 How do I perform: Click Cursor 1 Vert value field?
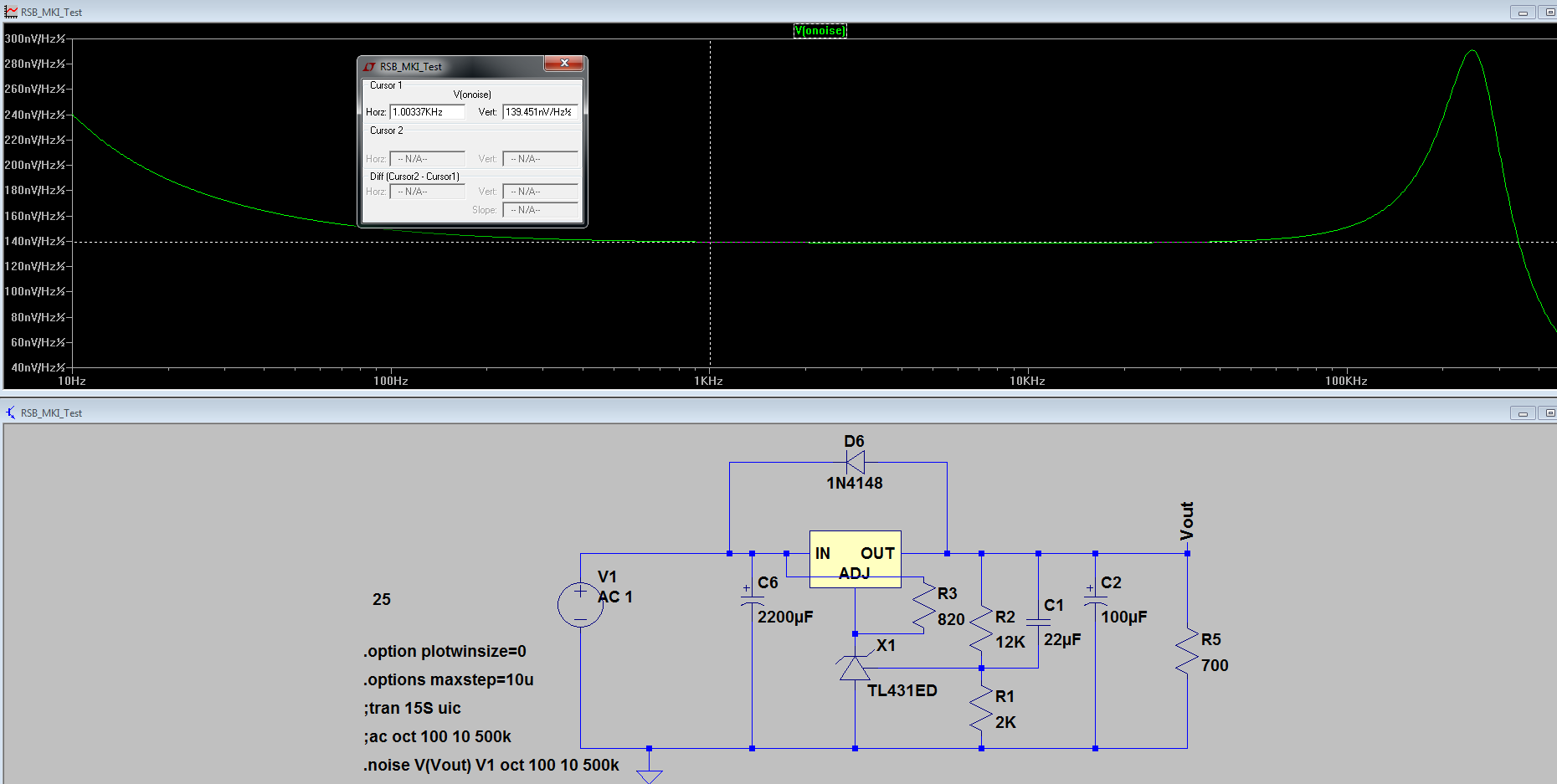[540, 112]
